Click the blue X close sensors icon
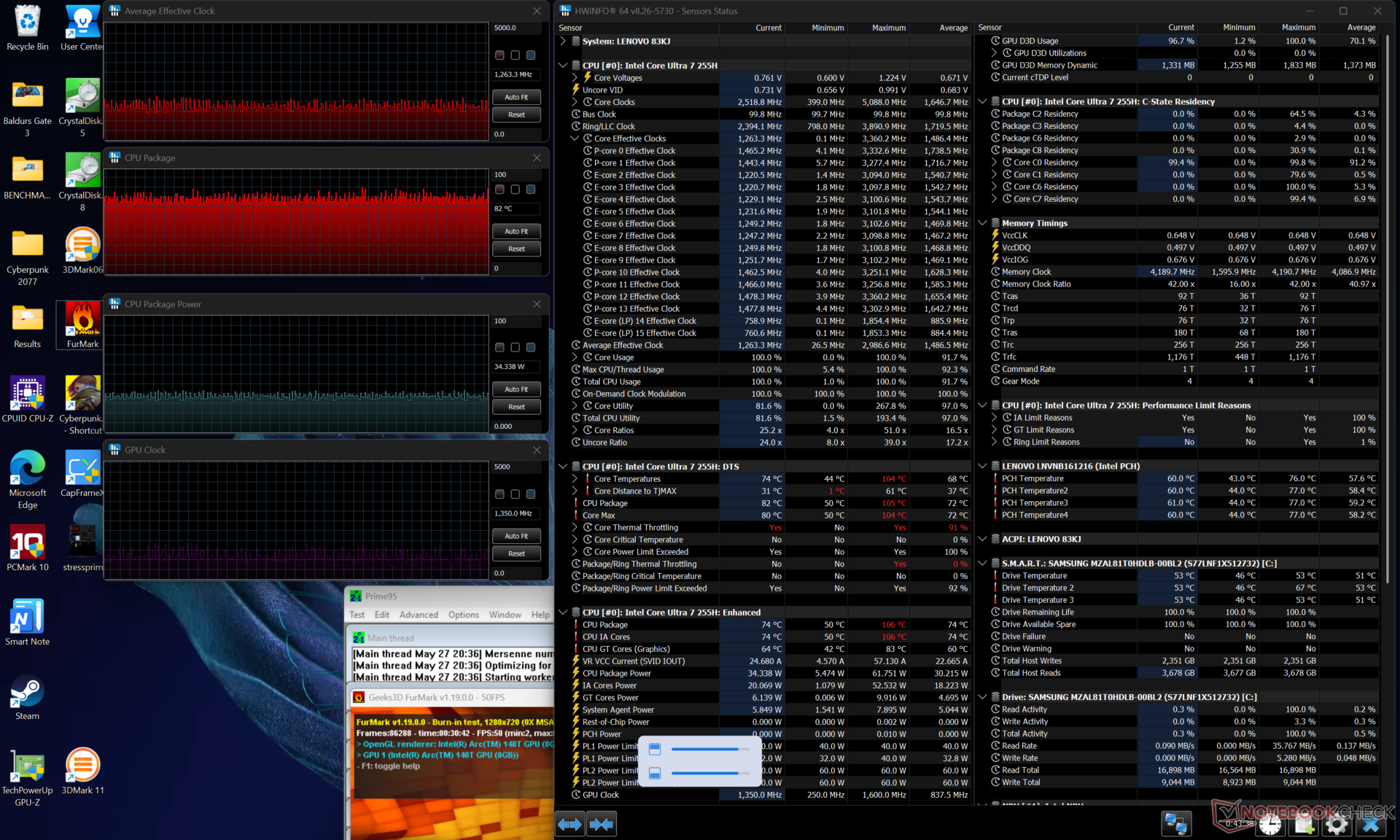This screenshot has width=1400, height=840. tap(1371, 825)
